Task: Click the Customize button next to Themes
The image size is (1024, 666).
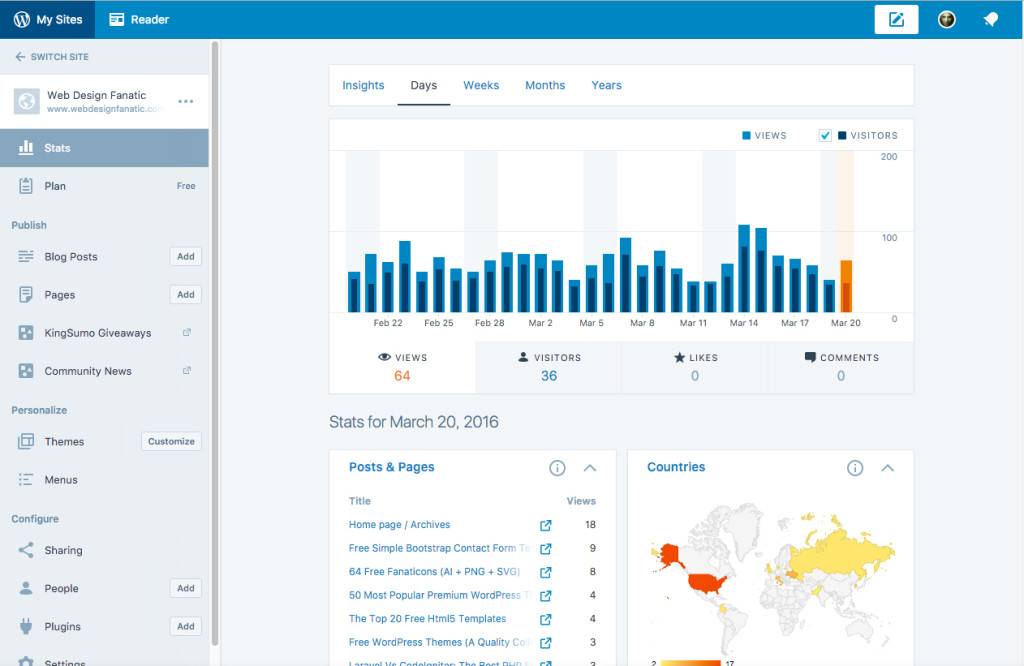Action: click(x=171, y=442)
